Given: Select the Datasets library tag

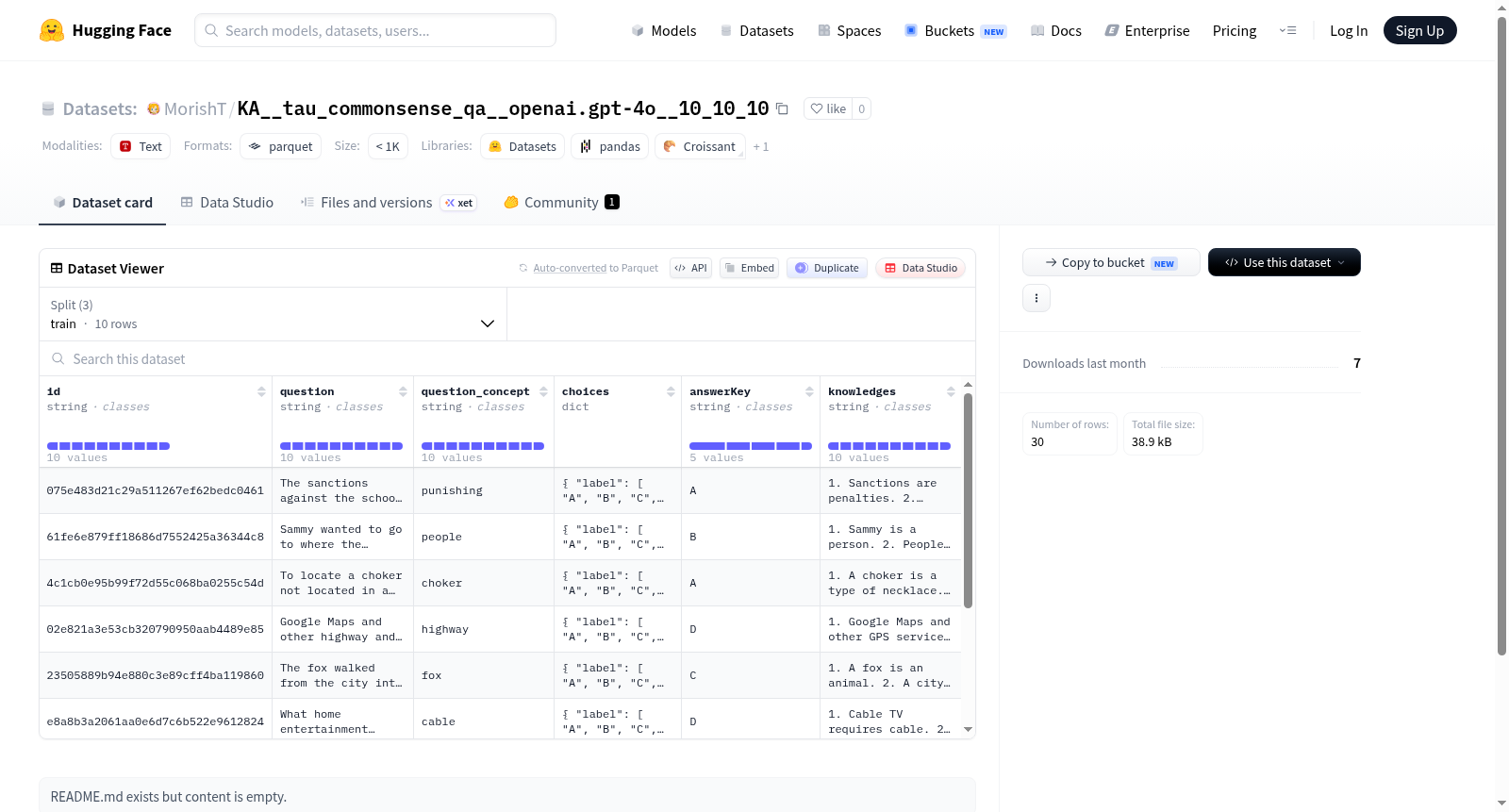Looking at the screenshot, I should pos(522,146).
